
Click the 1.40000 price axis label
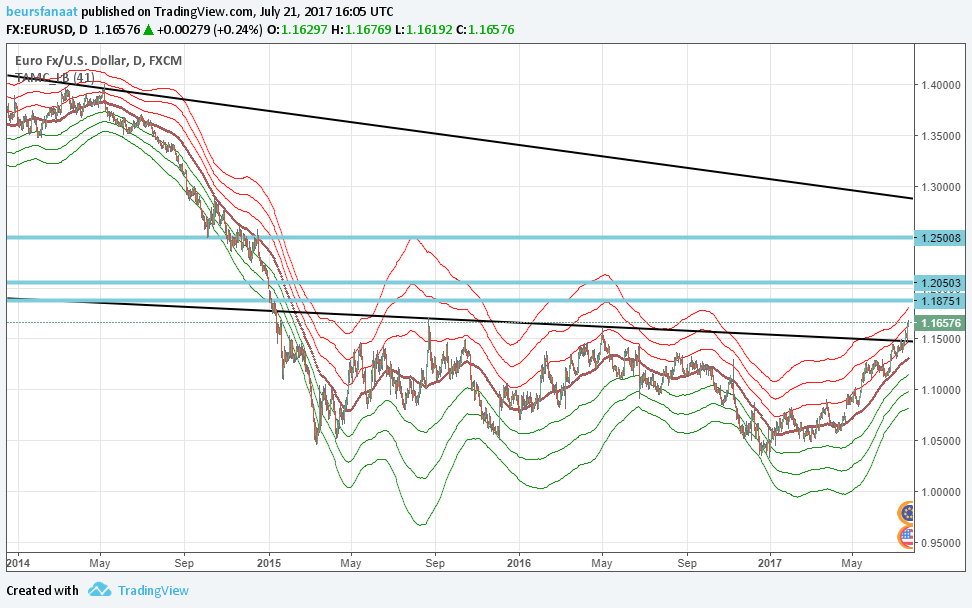pyautogui.click(x=940, y=85)
